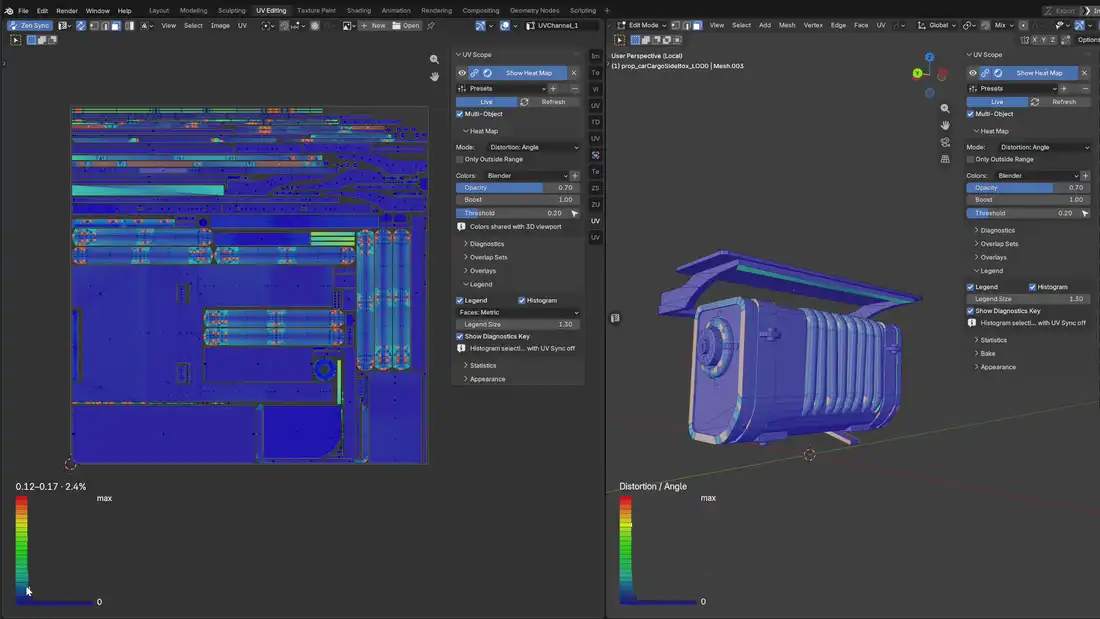This screenshot has width=1100, height=619.
Task: Toggle the Zen Sync button
Action: 29,25
